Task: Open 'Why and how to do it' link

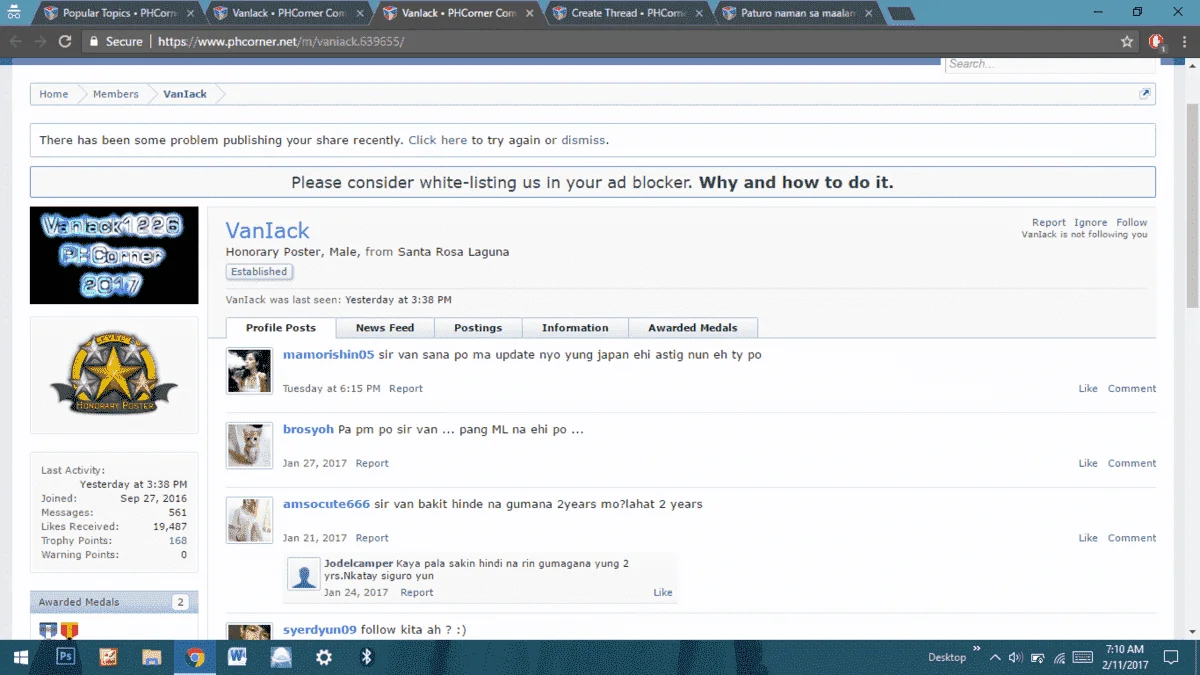Action: tap(796, 182)
